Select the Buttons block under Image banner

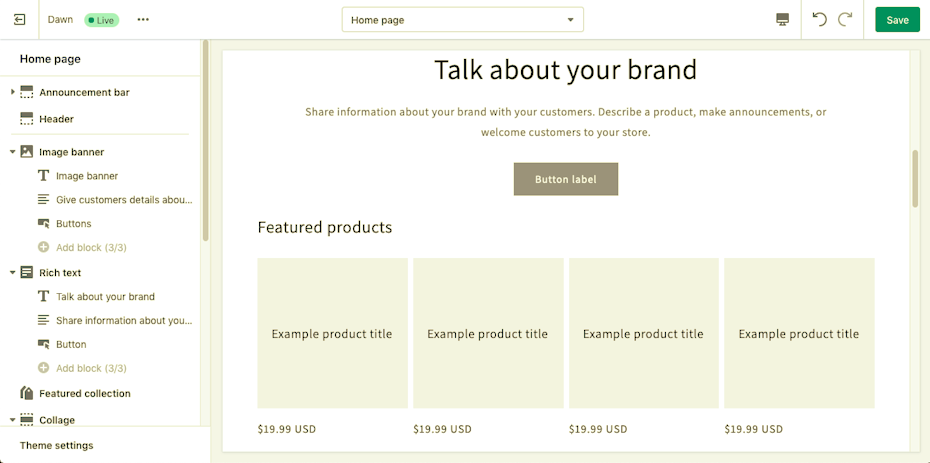point(73,224)
